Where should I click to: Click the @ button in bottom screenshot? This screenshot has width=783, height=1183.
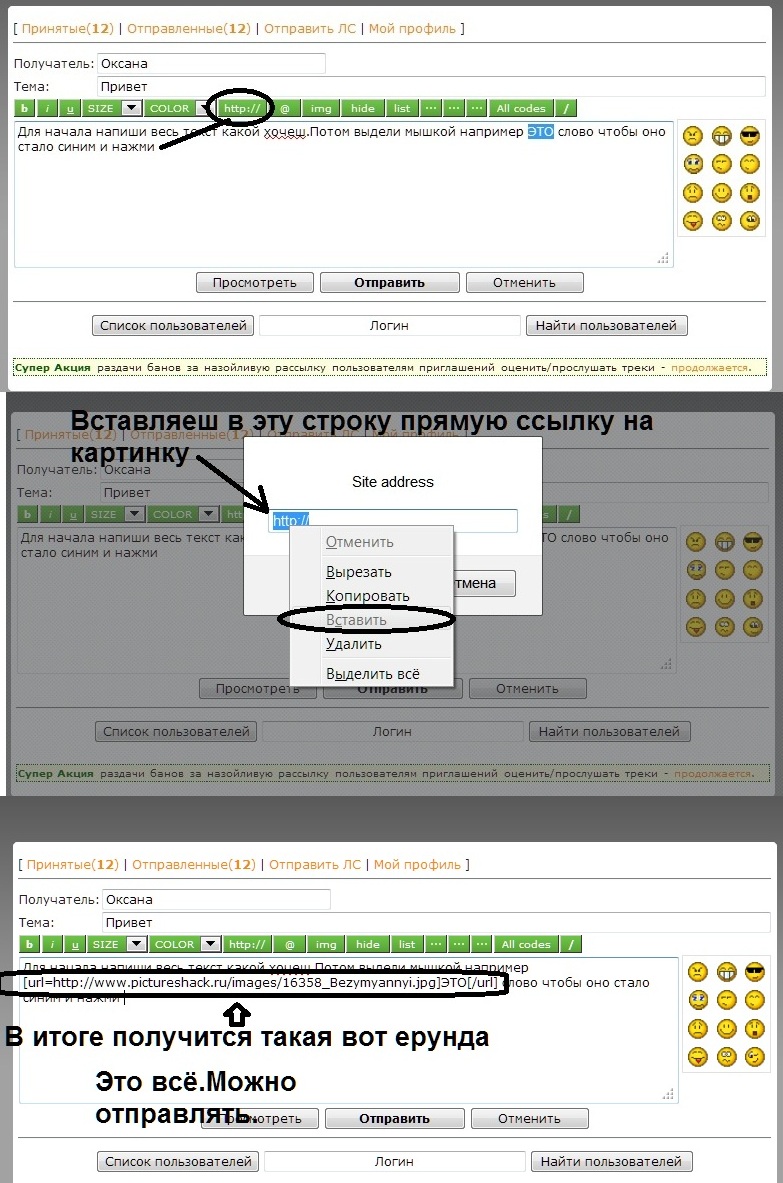click(290, 945)
